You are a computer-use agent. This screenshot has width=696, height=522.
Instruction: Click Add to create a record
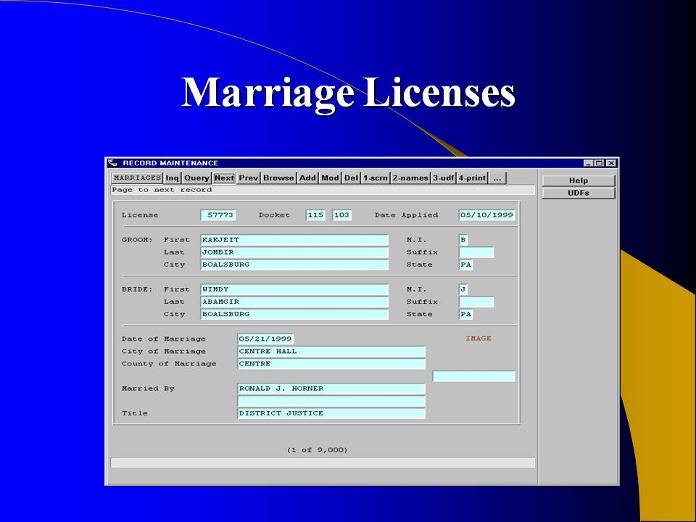[x=308, y=178]
